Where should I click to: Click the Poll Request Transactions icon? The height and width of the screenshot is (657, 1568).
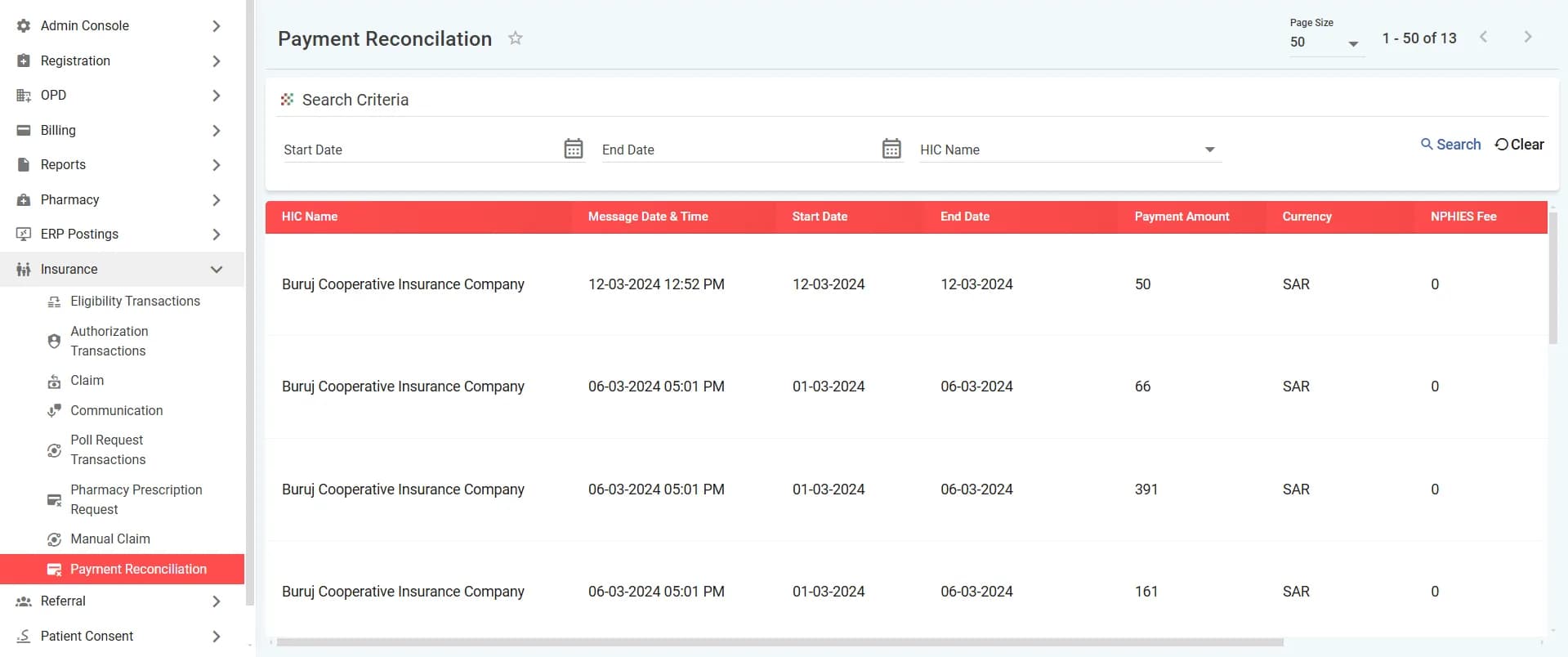[x=54, y=450]
